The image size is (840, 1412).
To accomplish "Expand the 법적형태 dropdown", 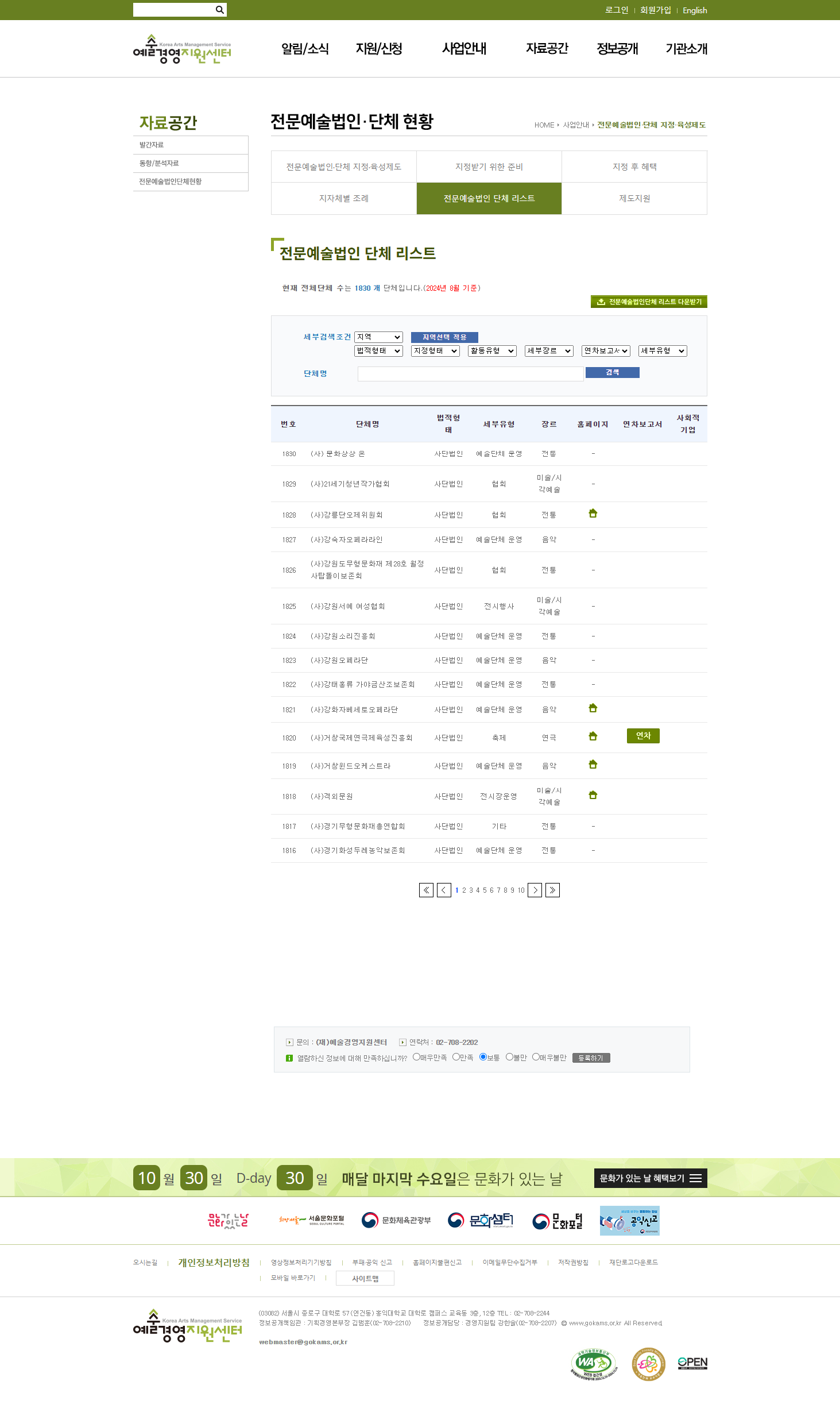I will tap(378, 351).
